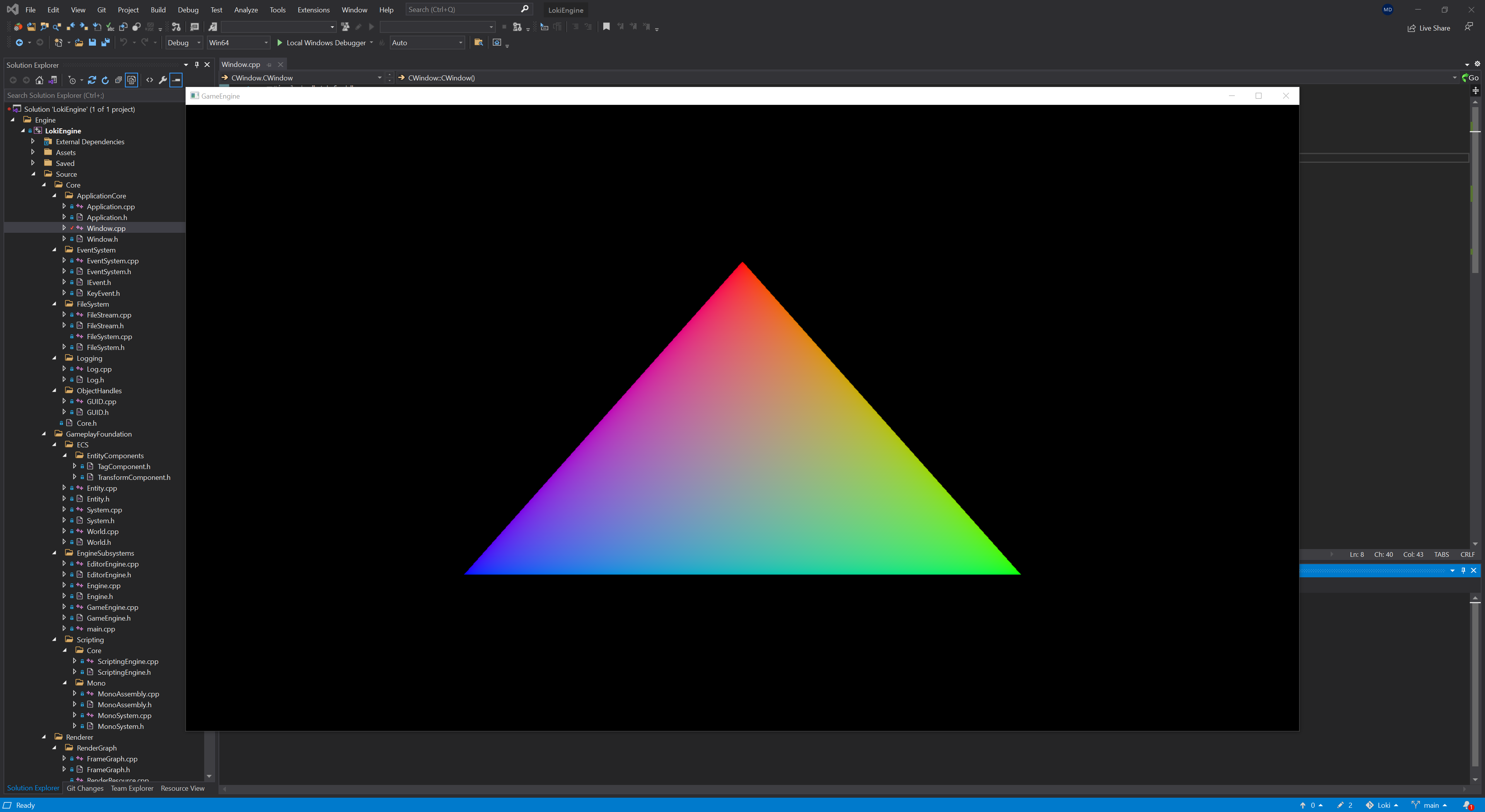Click the tomato icon at toolbar start
The image size is (1485, 812).
click(x=18, y=27)
